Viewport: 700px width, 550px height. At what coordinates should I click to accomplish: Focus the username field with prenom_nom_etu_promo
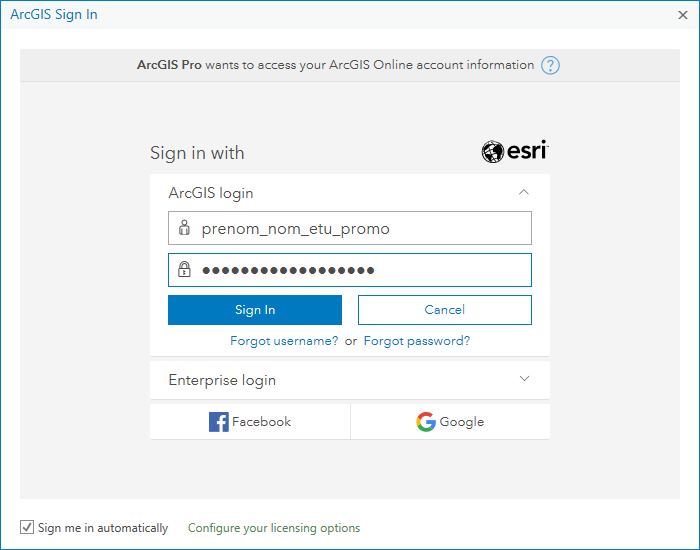[x=350, y=228]
